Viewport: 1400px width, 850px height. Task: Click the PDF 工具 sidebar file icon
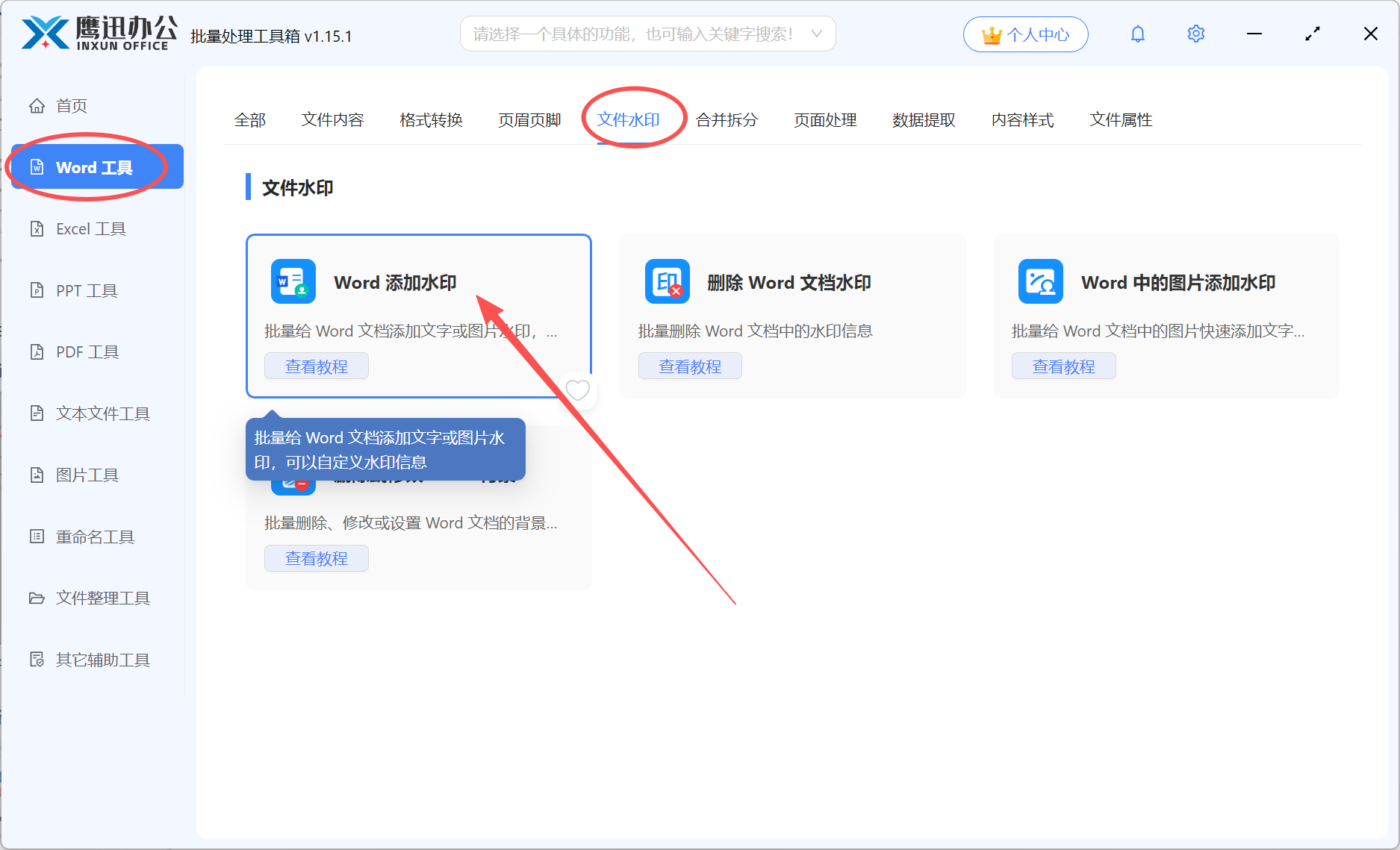coord(37,351)
